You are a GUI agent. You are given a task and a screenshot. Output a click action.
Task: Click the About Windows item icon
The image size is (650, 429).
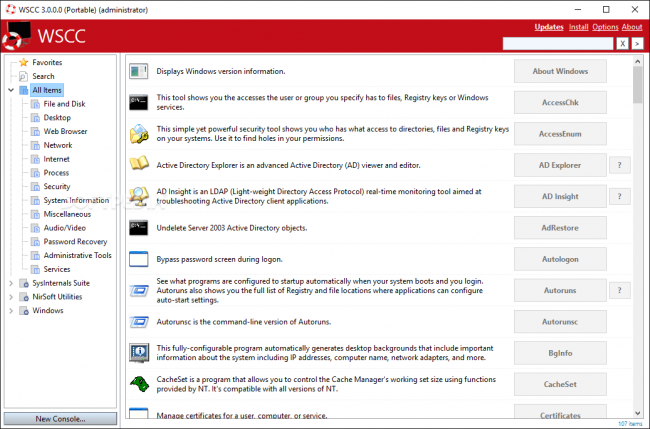138,71
